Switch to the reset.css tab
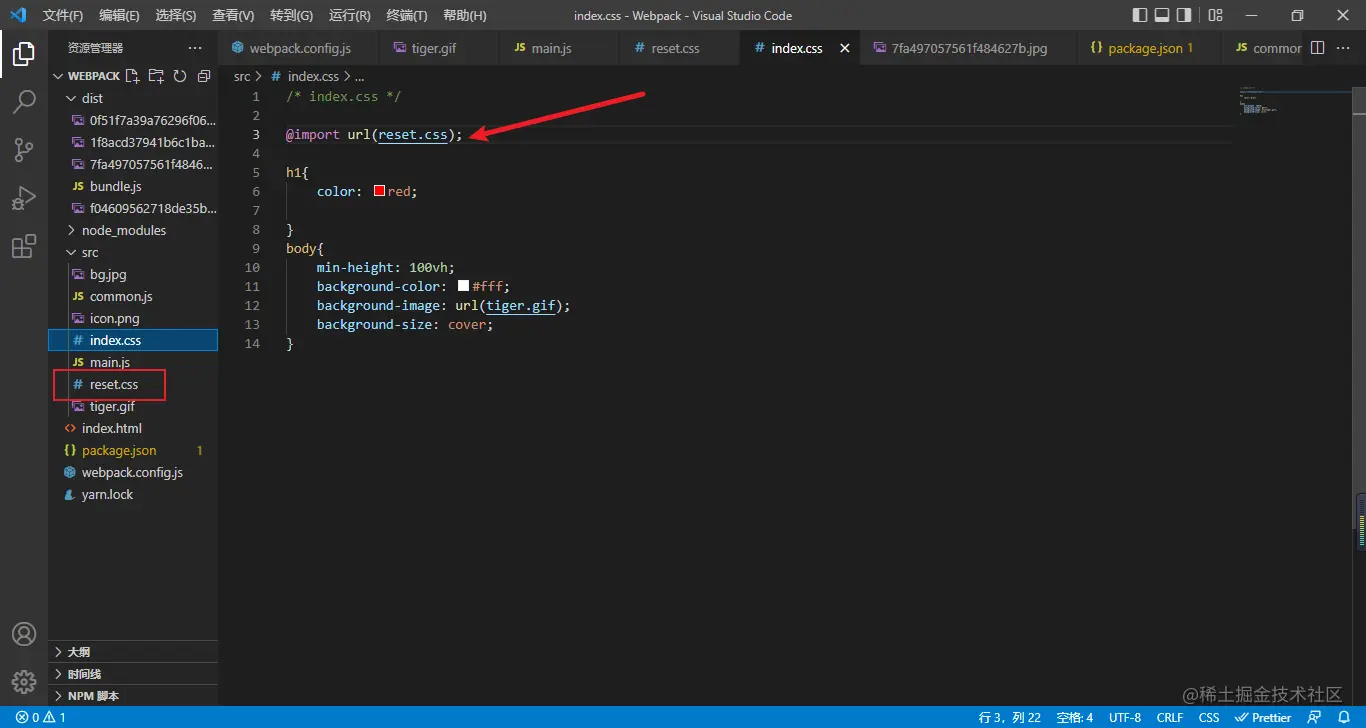This screenshot has height=728, width=1366. point(680,48)
